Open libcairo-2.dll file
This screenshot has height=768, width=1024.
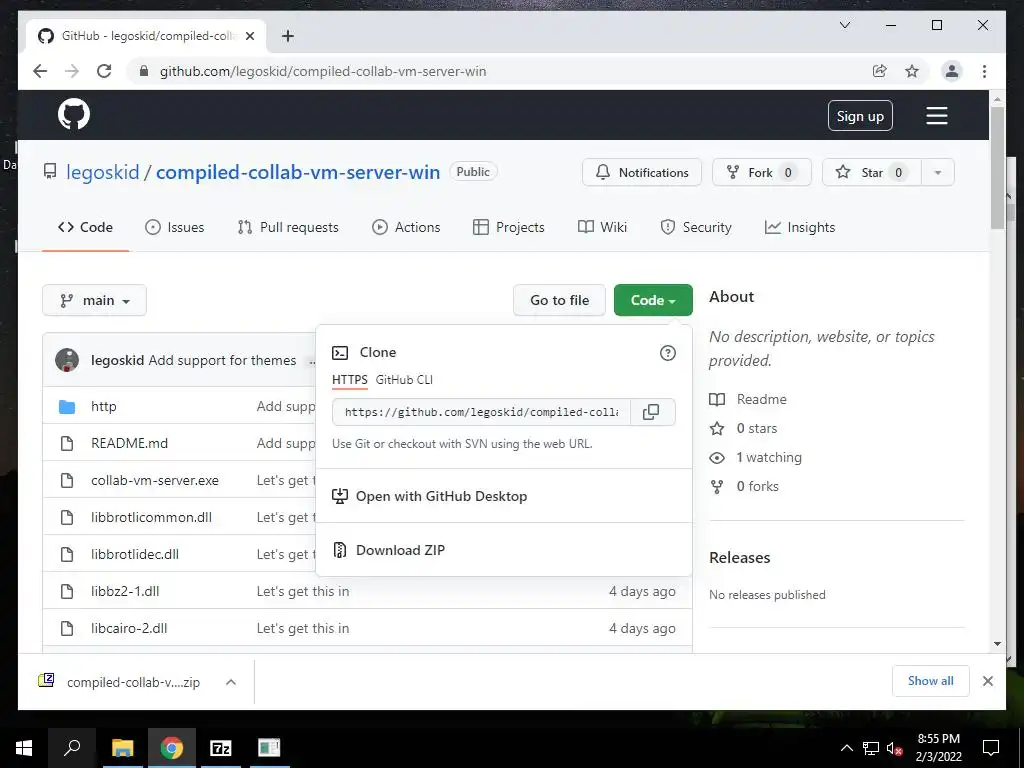pyautogui.click(x=129, y=628)
